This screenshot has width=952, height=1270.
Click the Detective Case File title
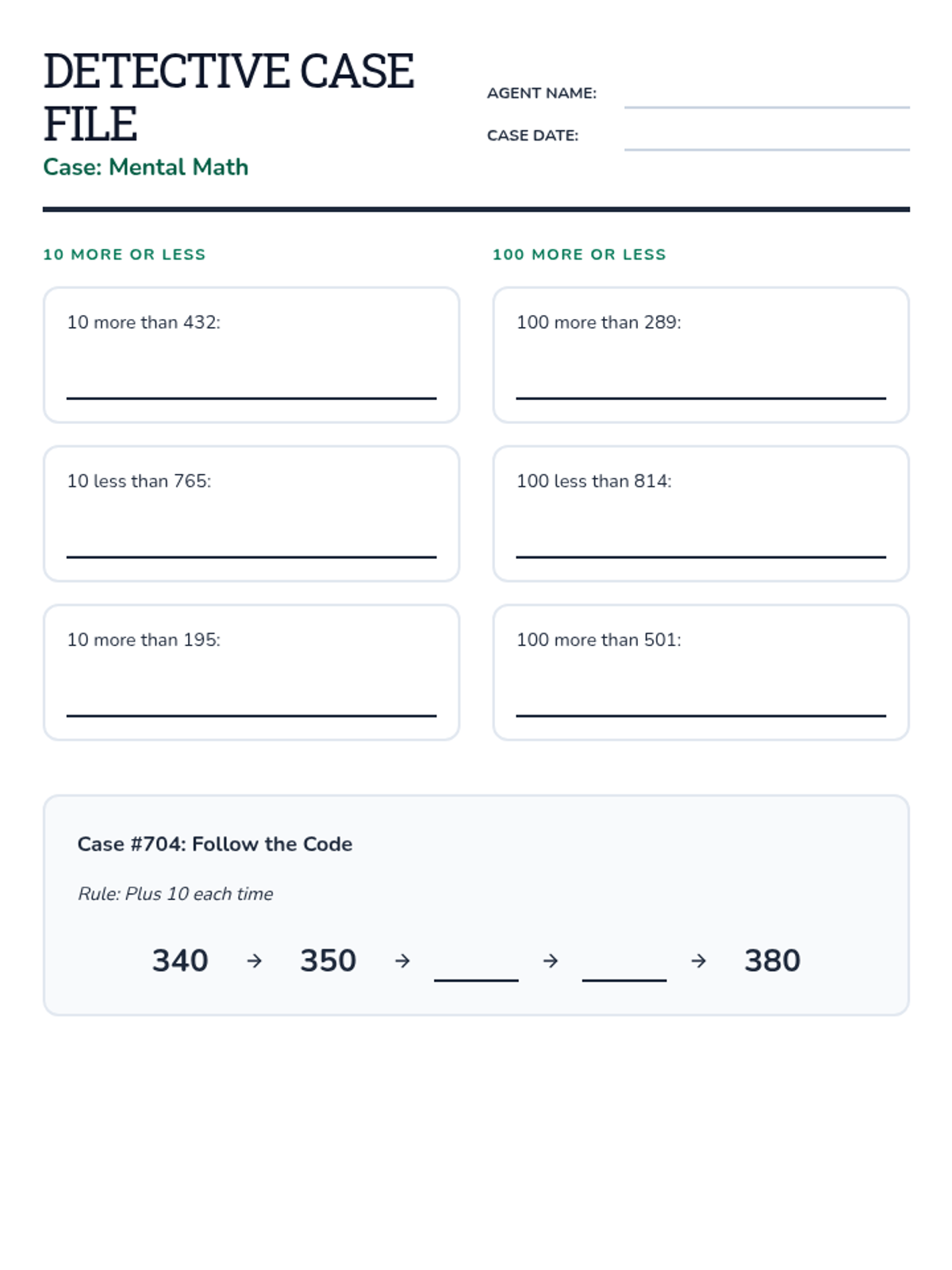coord(228,97)
